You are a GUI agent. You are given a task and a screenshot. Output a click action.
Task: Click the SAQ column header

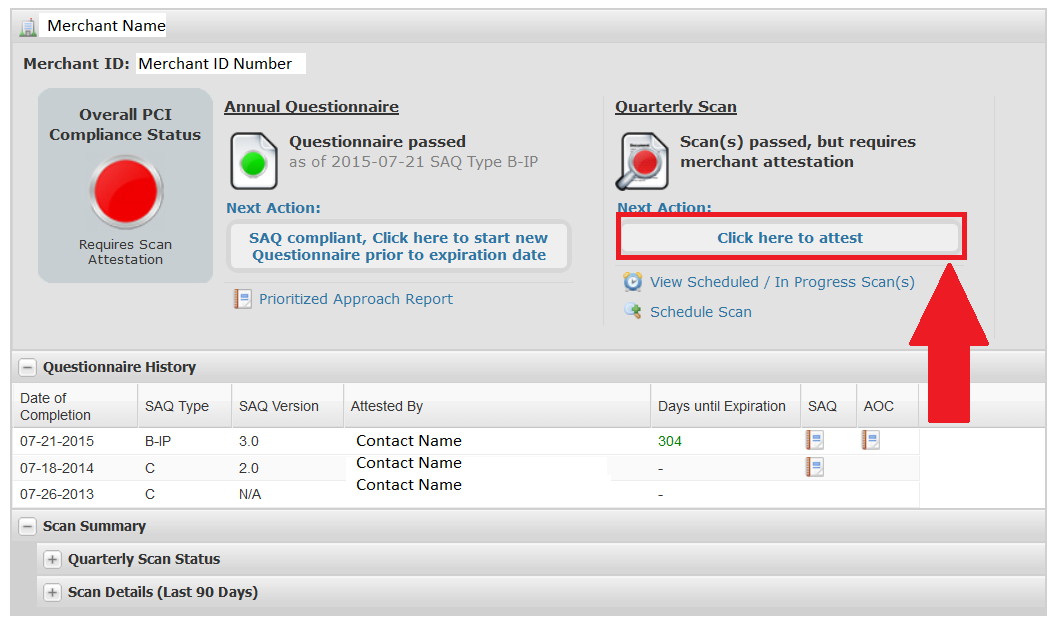(x=829, y=406)
